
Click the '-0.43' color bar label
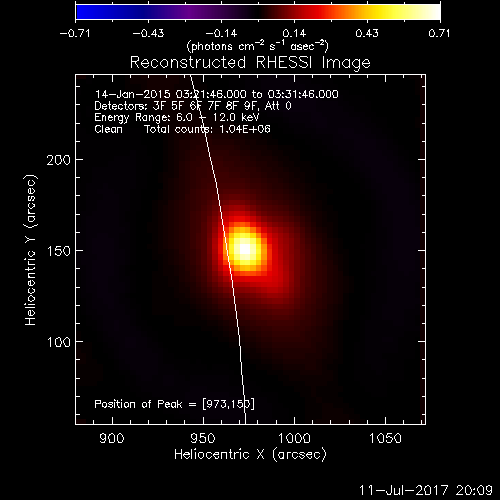pos(148,33)
